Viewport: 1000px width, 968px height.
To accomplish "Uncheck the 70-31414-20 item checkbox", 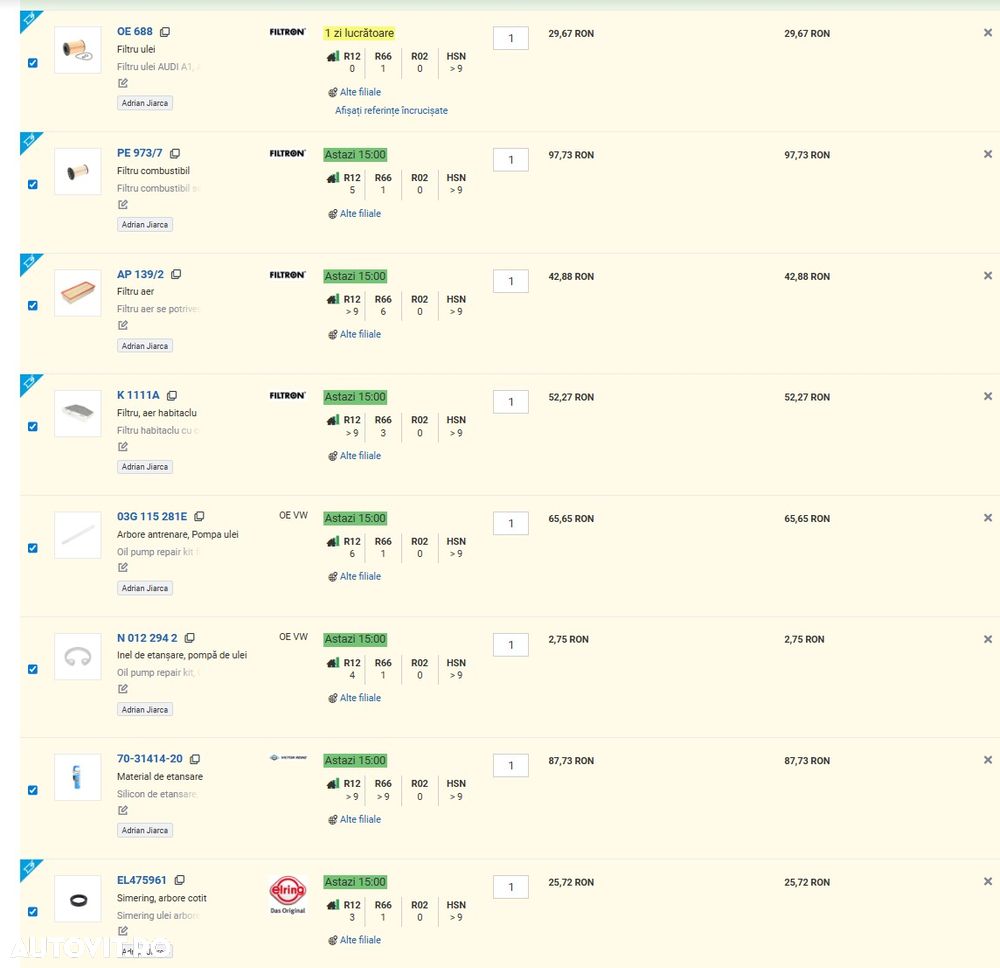I will pos(33,790).
